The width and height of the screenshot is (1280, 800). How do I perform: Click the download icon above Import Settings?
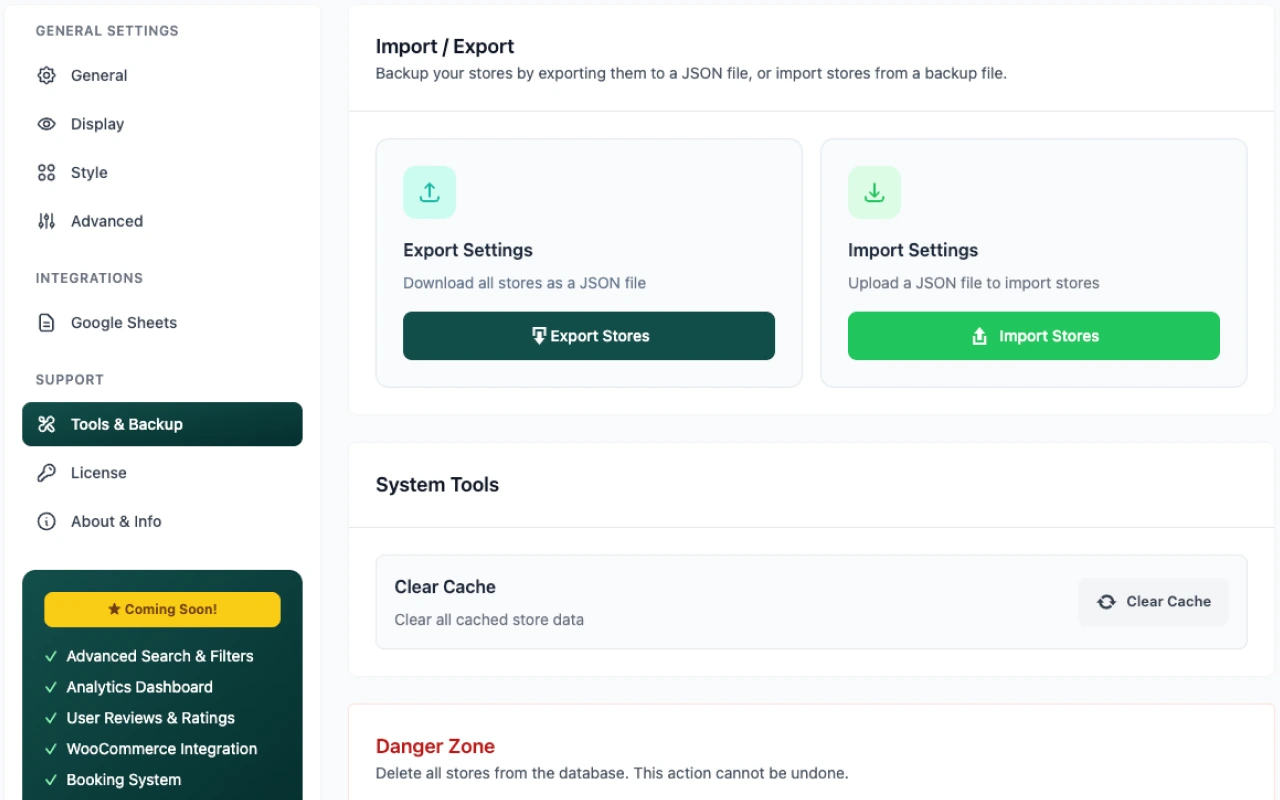coord(874,192)
